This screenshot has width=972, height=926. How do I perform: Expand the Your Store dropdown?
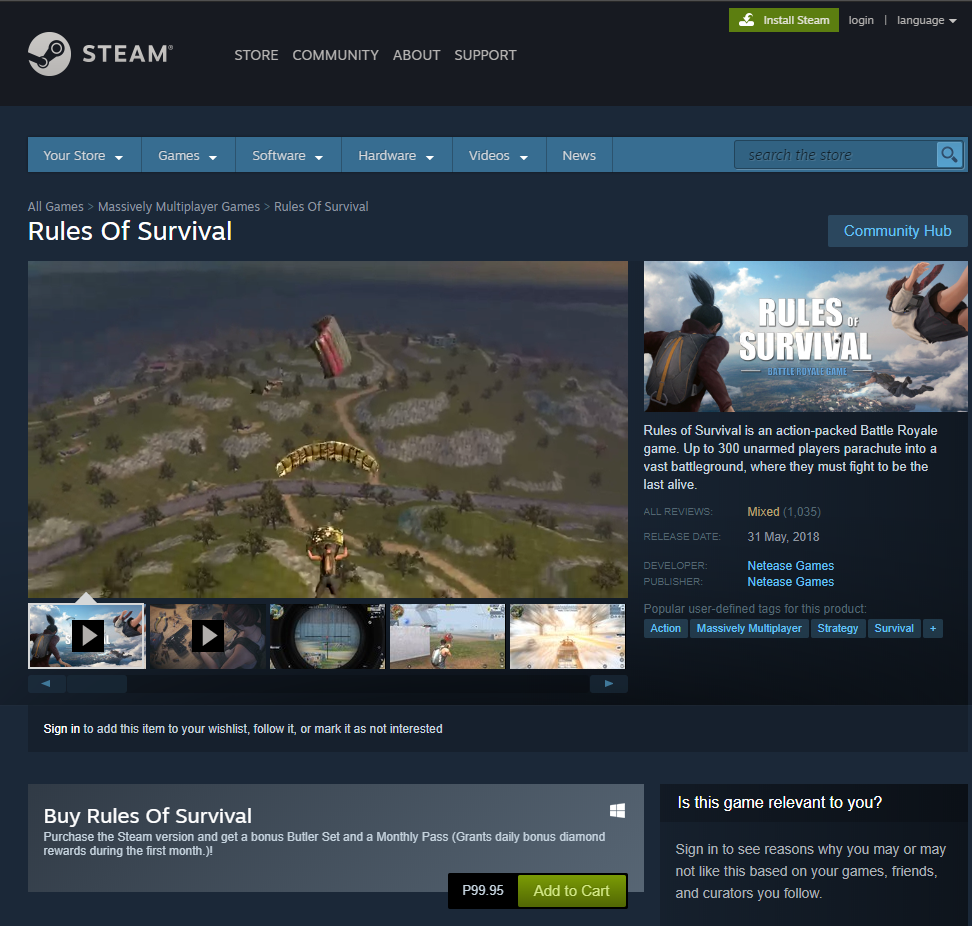pos(84,155)
